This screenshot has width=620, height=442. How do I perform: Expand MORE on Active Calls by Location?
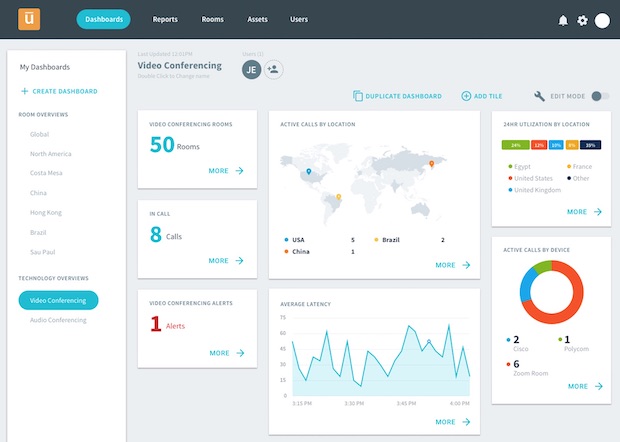(x=452, y=265)
